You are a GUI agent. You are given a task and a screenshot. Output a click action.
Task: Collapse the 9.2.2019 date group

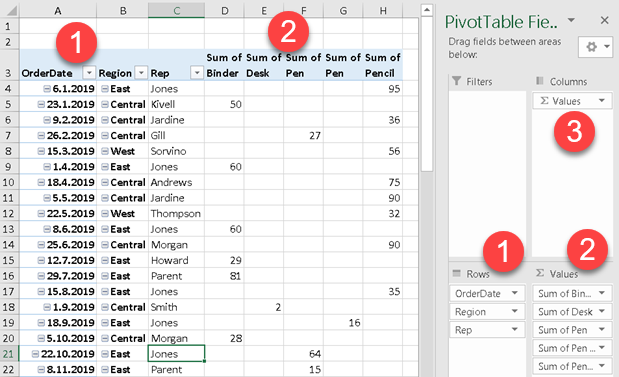(47, 120)
